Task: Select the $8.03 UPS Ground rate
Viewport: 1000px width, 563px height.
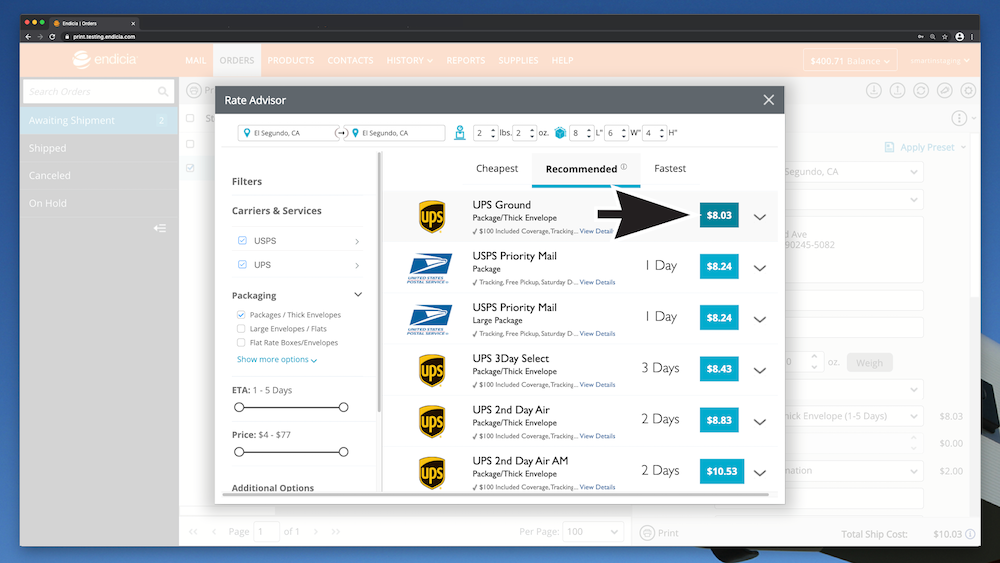Action: (719, 216)
